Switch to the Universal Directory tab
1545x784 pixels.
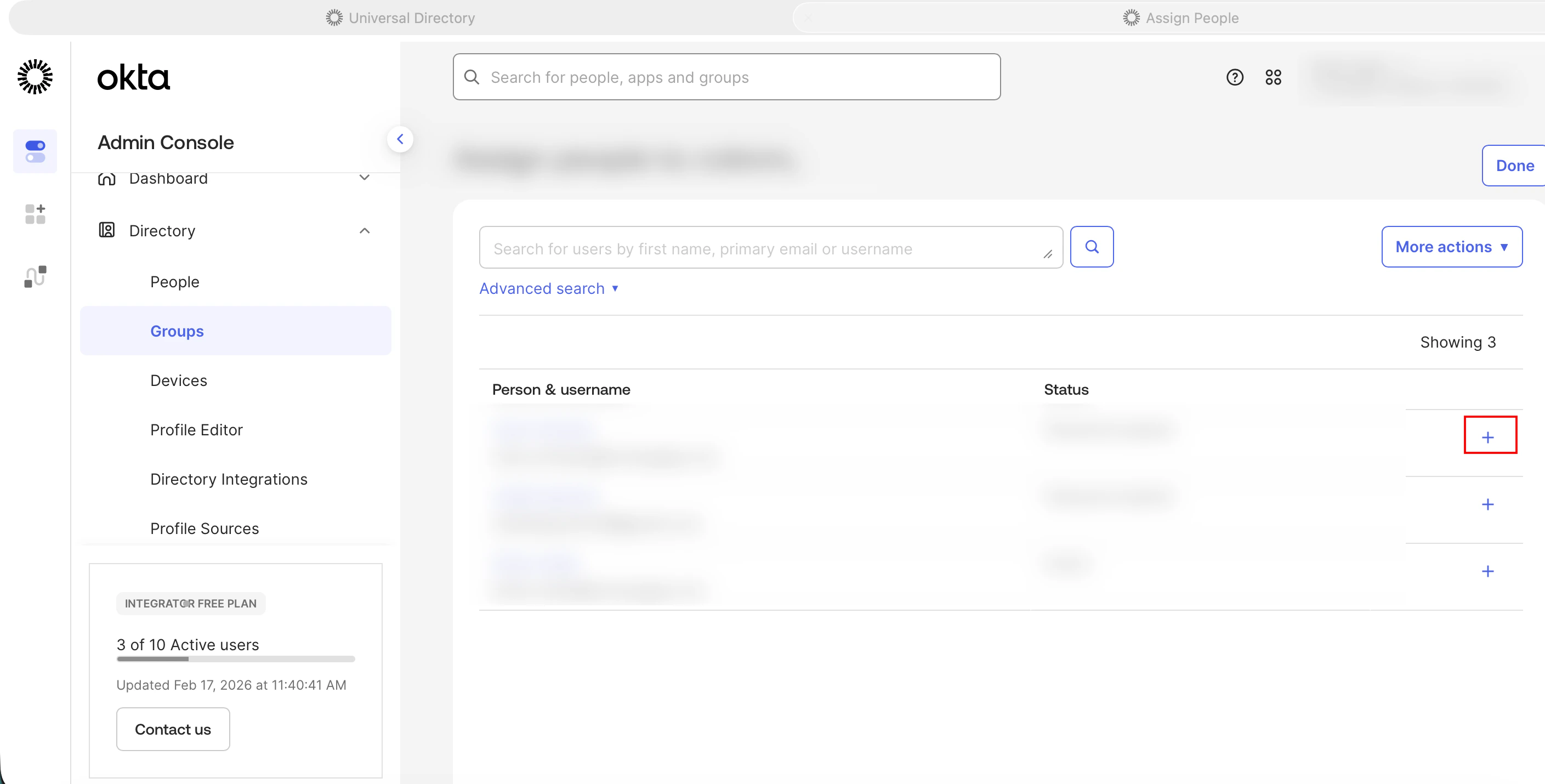pos(401,18)
